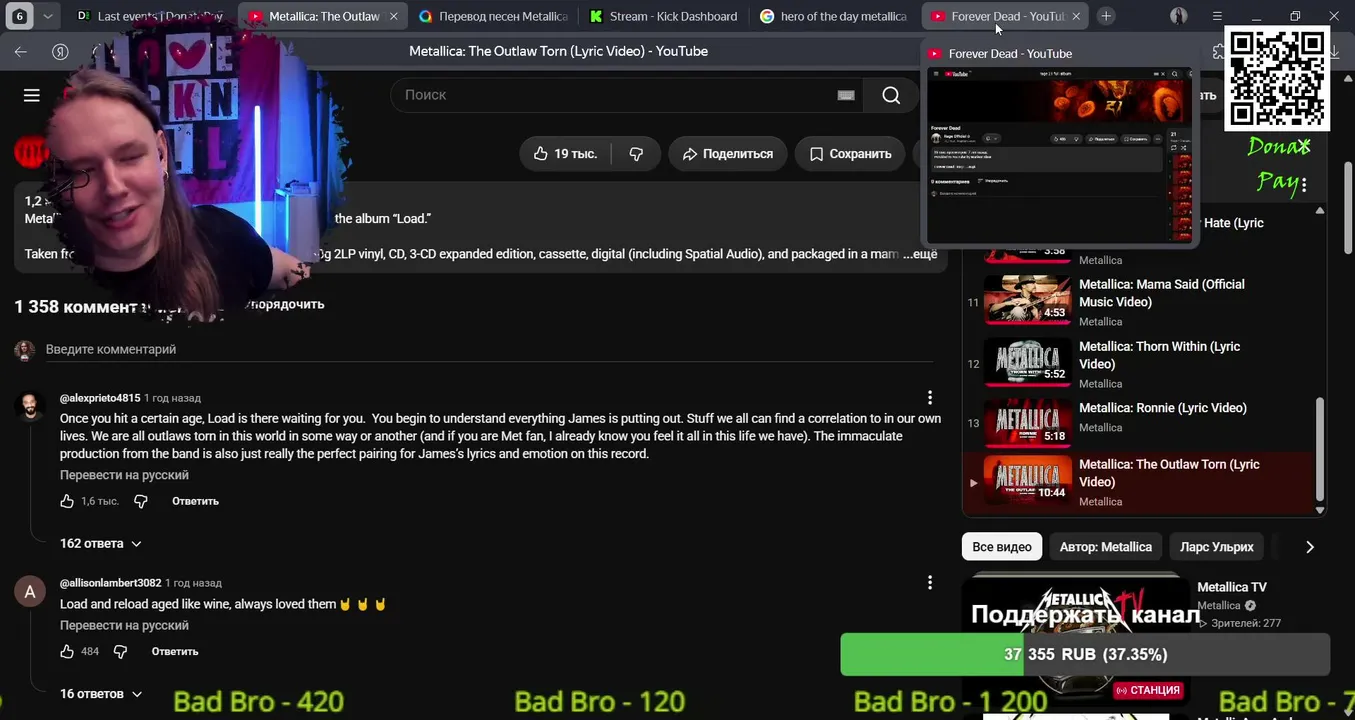Screen dimensions: 1355x720
Task: Translate allisonlambert3082's comment via Перевести на русский
Action: [124, 625]
